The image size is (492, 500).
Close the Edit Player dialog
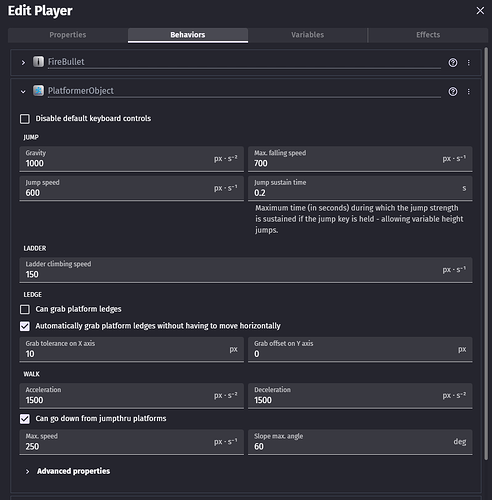[480, 11]
